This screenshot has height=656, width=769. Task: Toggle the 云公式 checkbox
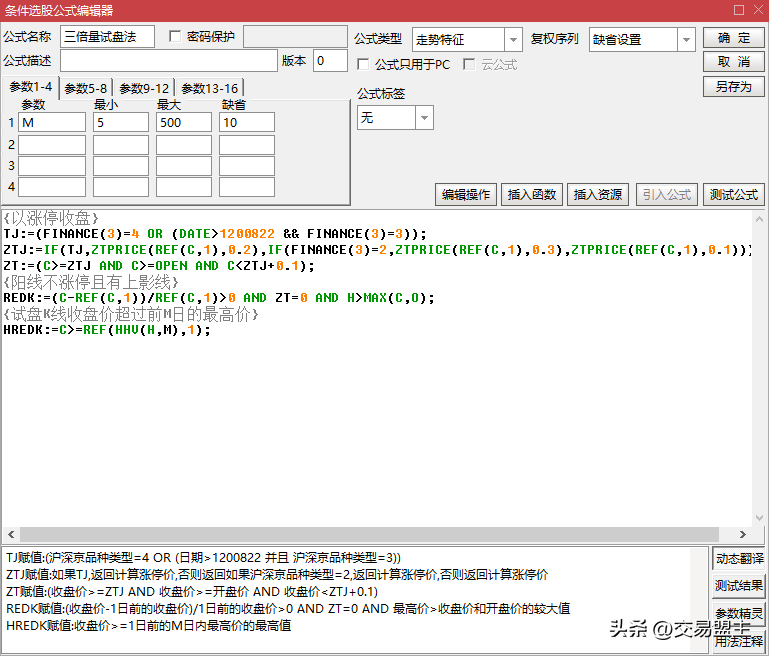(x=469, y=64)
